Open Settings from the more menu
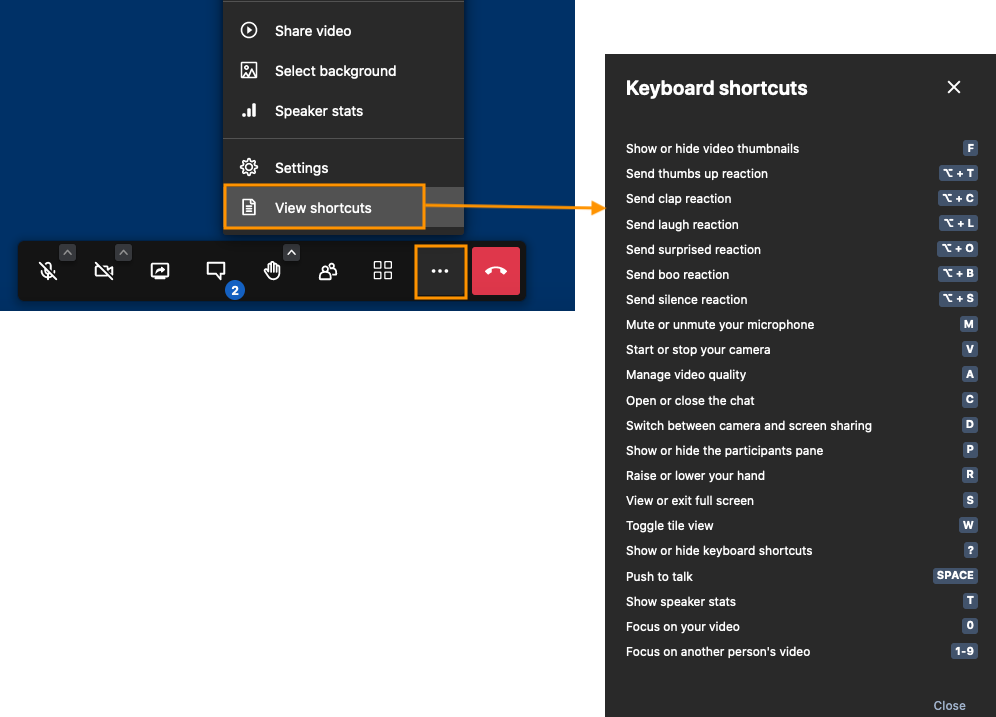996x717 pixels. (301, 168)
